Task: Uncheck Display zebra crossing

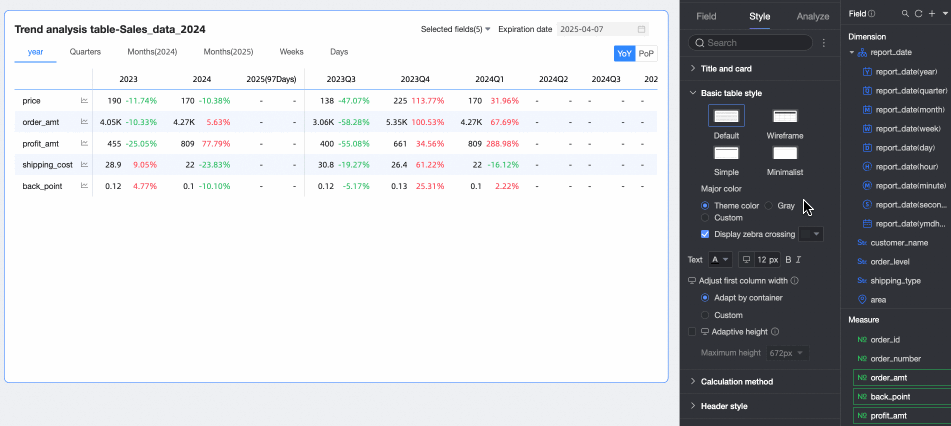Action: 706,234
